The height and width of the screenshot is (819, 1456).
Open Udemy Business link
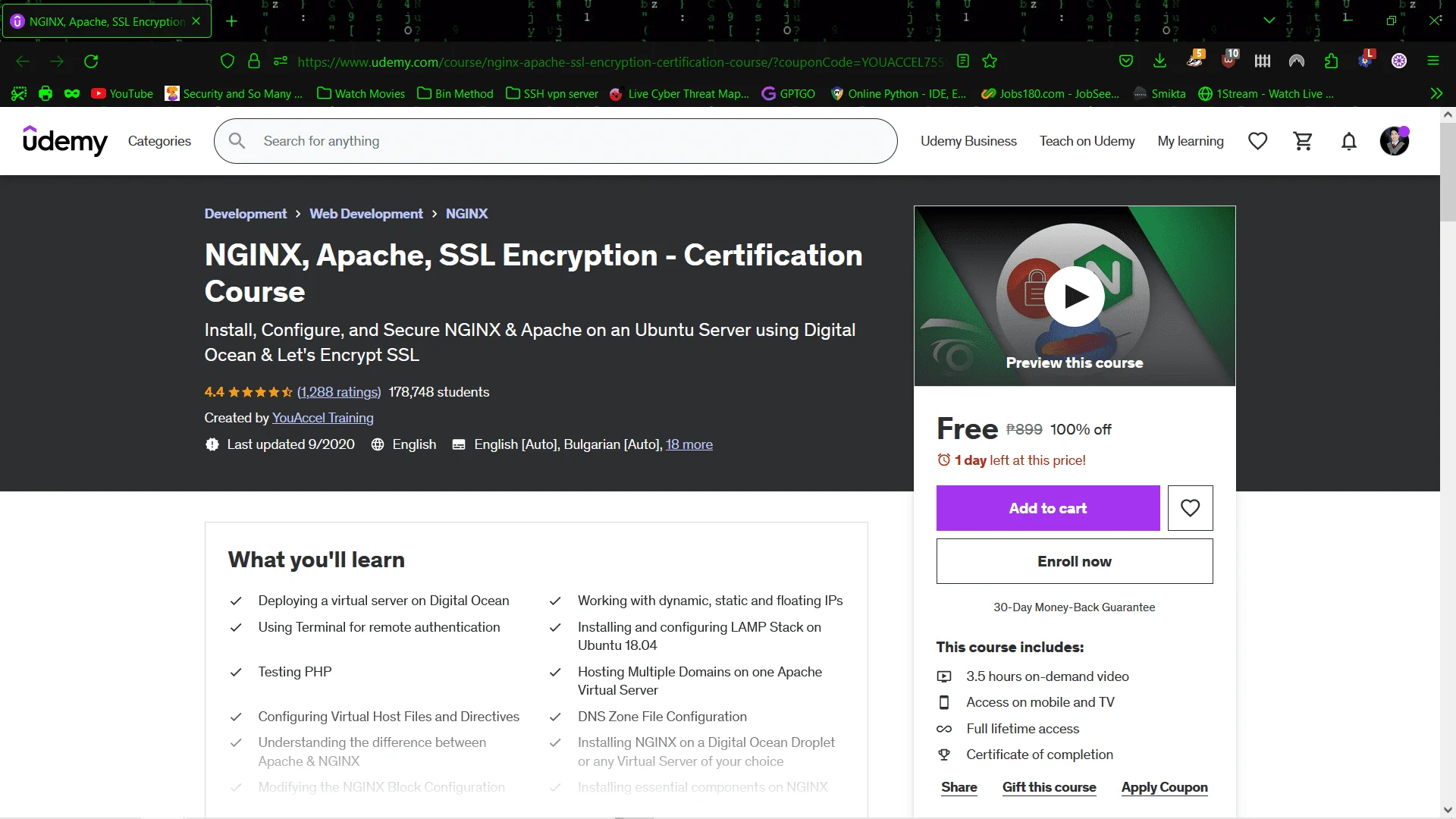pos(968,141)
